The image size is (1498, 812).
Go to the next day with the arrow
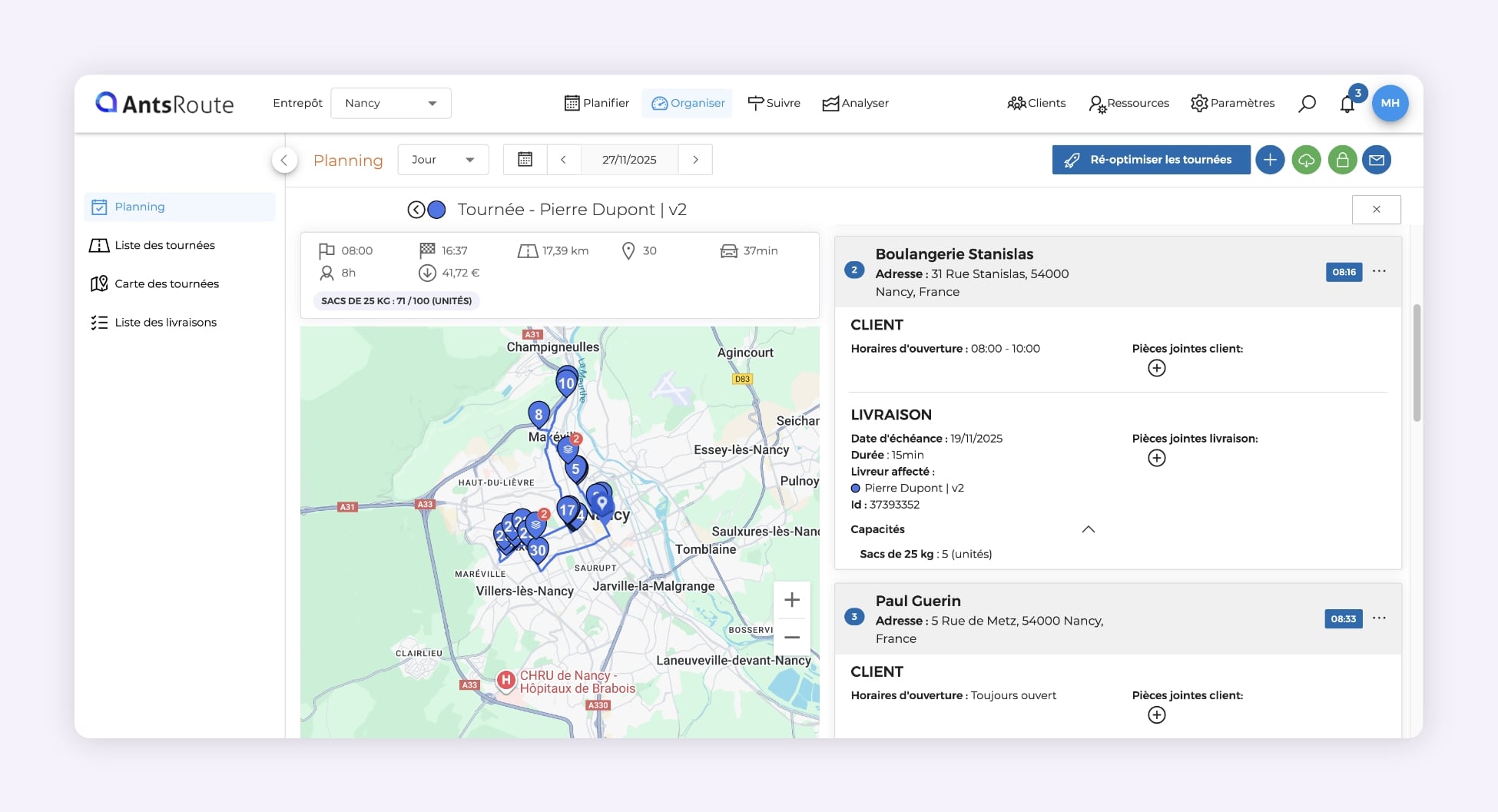point(695,160)
